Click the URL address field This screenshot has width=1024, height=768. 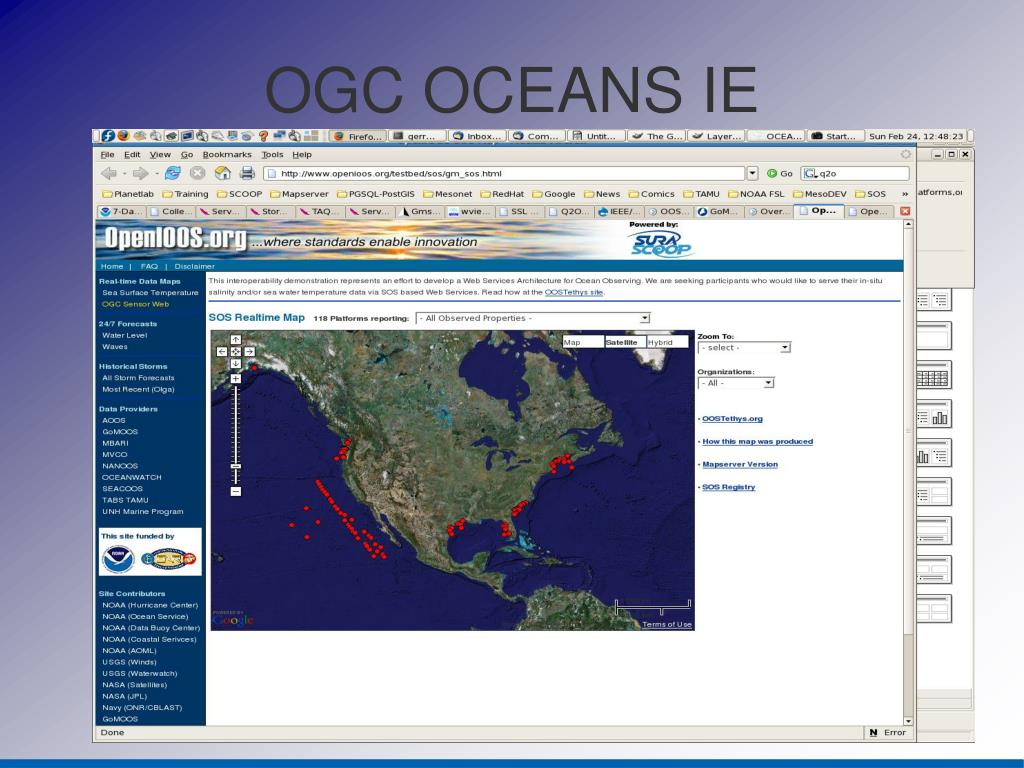pyautogui.click(x=504, y=173)
